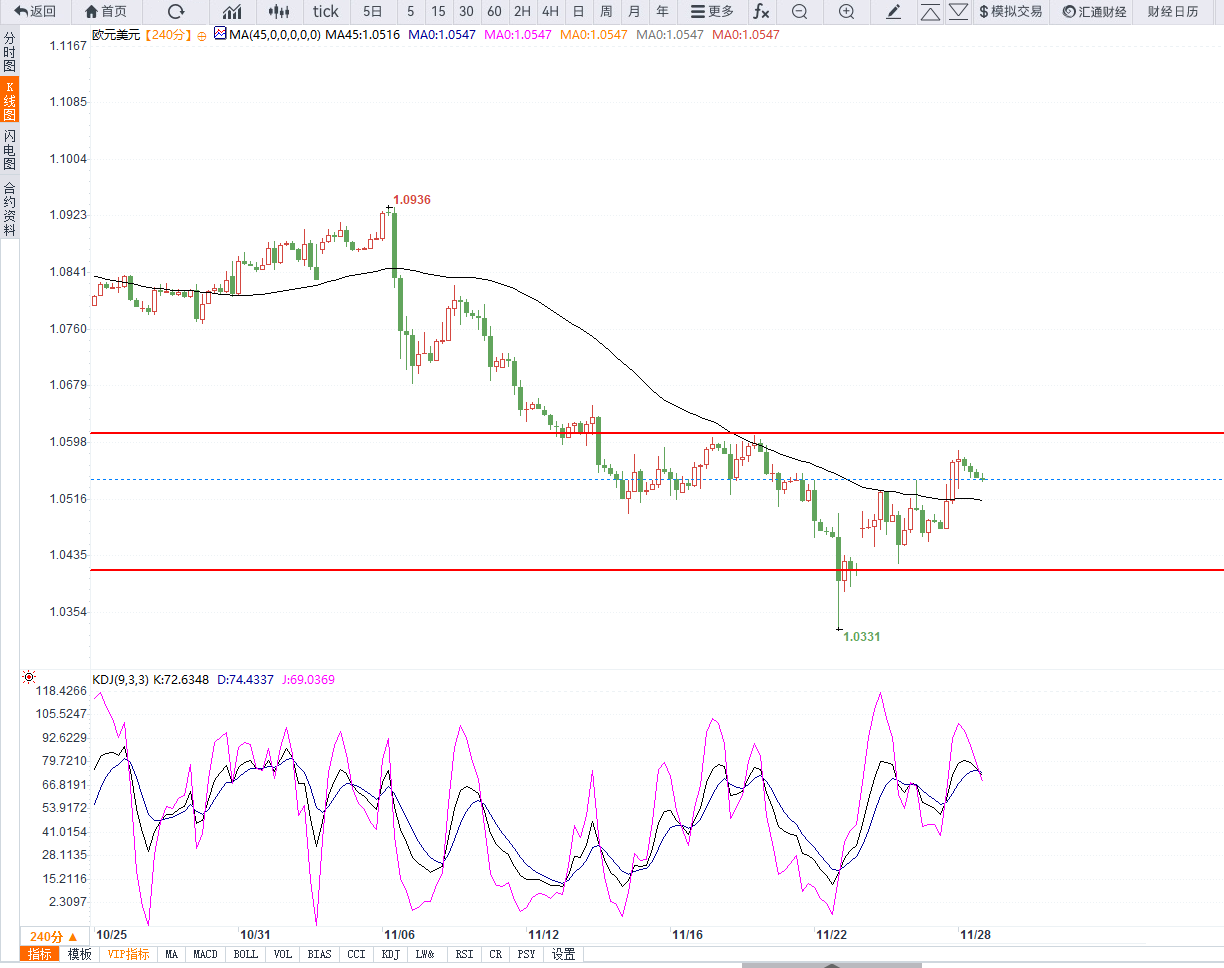
Task: Apply the KDJ indicator from bottom bar
Action: tap(390, 954)
